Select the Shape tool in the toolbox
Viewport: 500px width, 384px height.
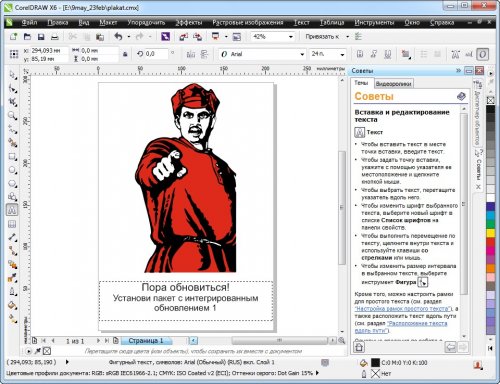(x=13, y=88)
